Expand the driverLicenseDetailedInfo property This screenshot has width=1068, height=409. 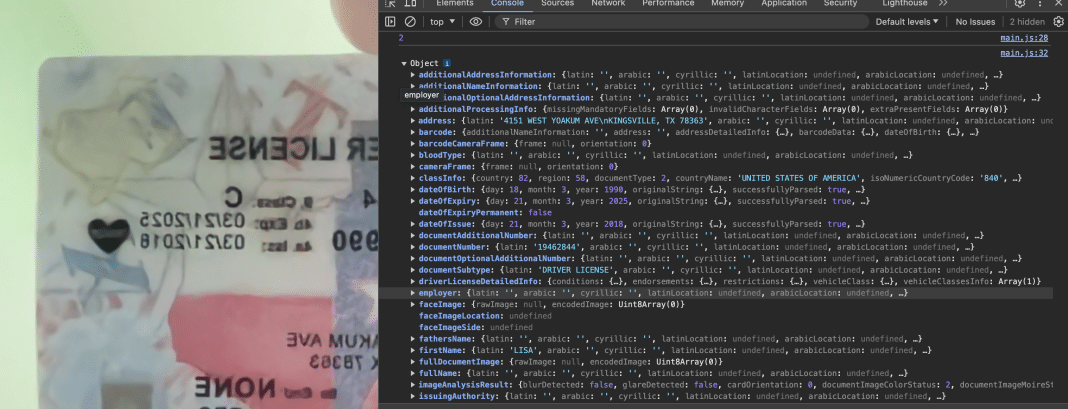click(x=413, y=282)
